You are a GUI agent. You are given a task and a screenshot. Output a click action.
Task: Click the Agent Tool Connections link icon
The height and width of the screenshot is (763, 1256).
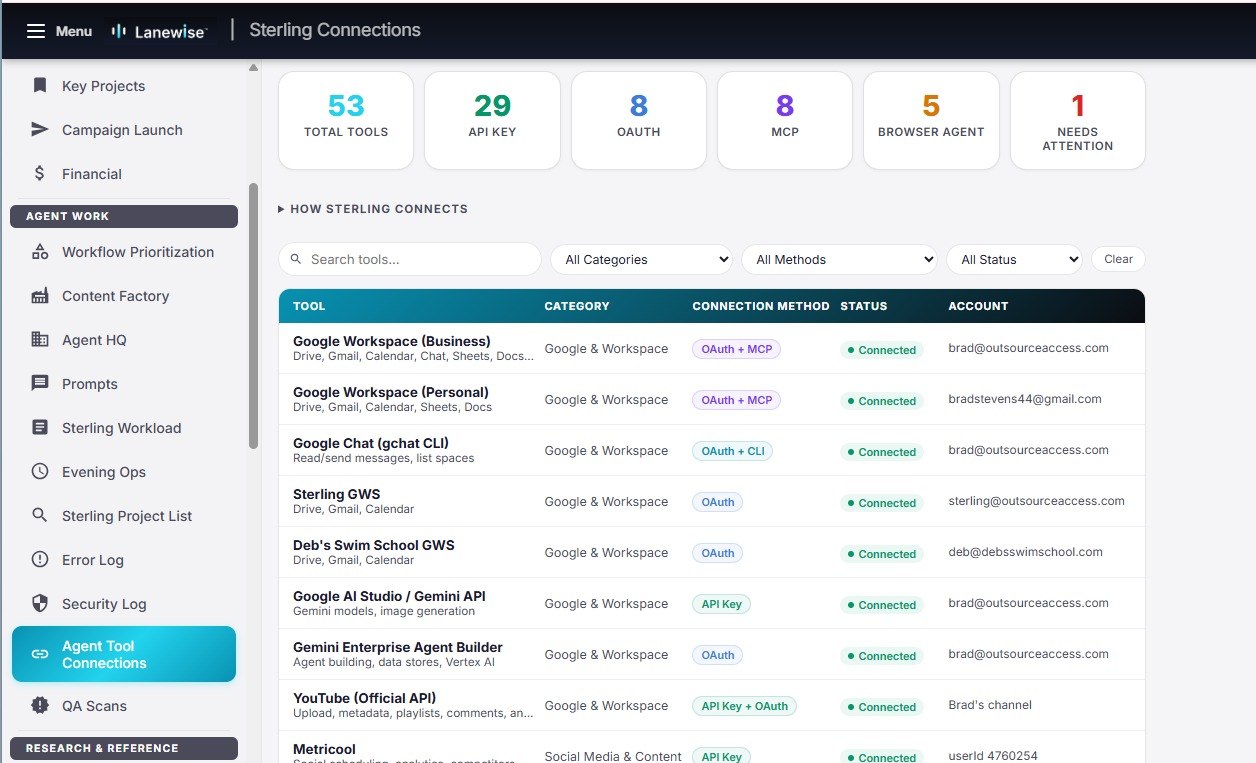(40, 655)
